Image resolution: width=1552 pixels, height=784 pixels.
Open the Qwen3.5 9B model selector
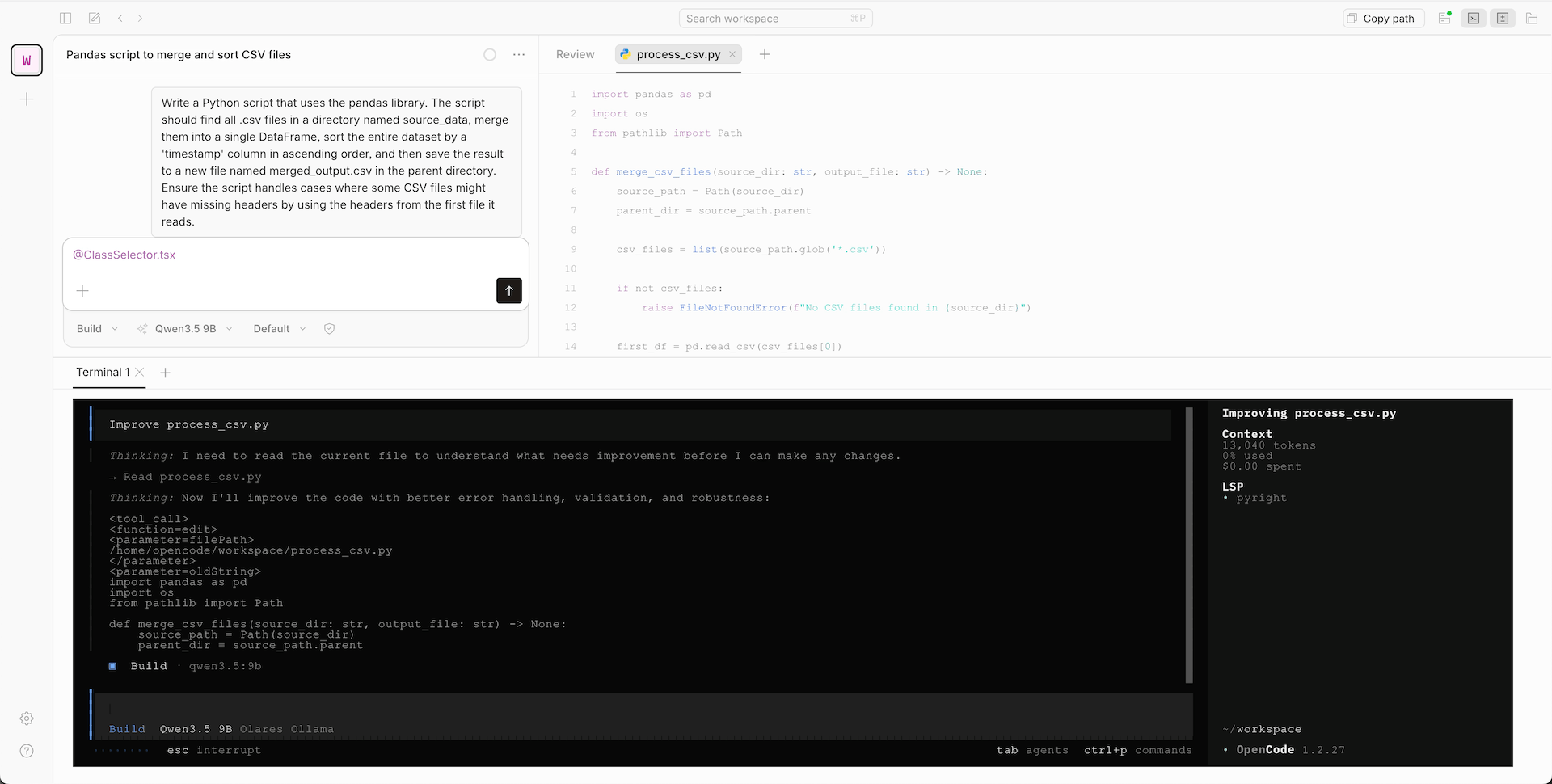[186, 329]
